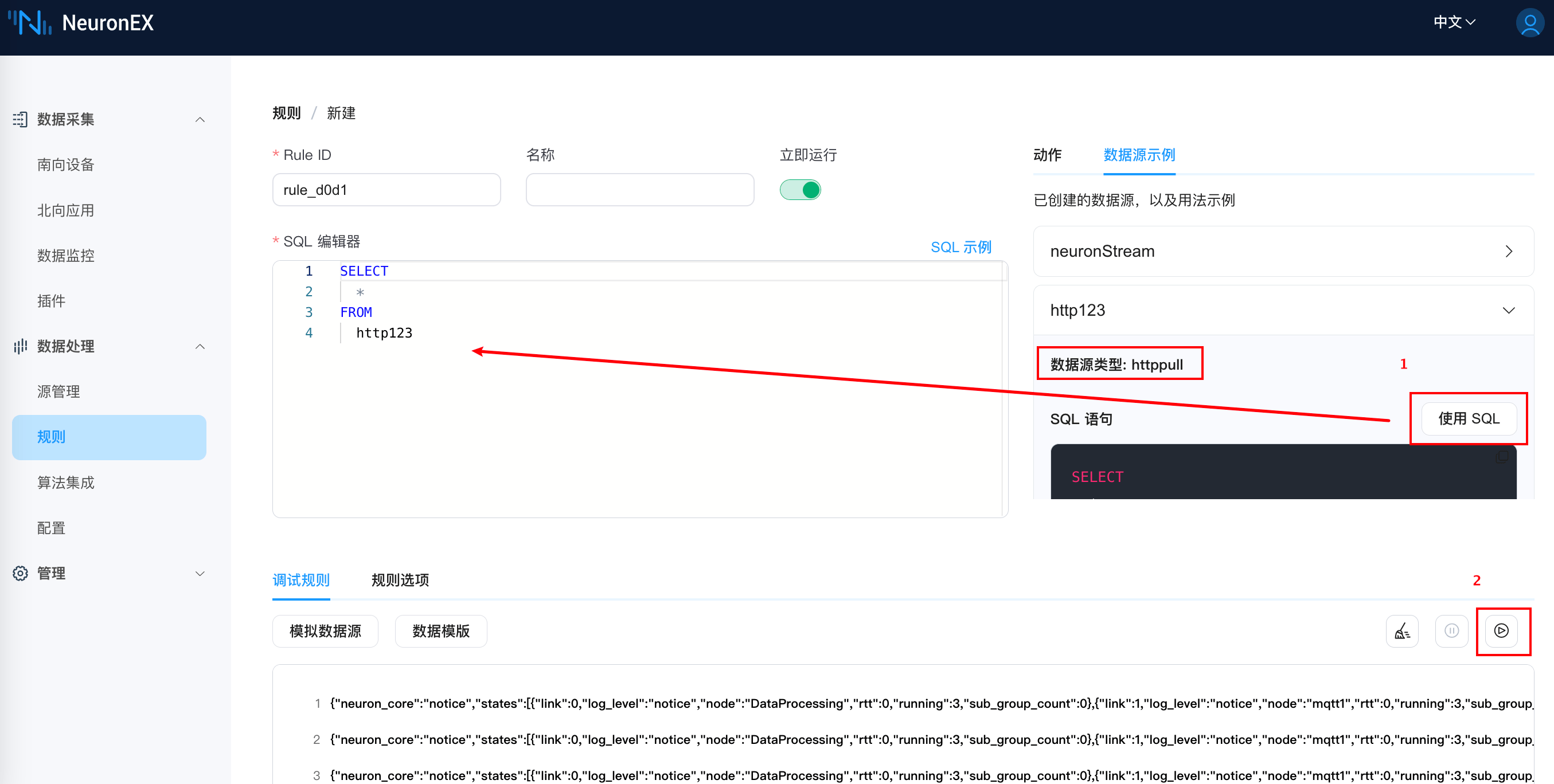Switch to the 规则选项 tab
This screenshot has width=1554, height=784.
[400, 580]
